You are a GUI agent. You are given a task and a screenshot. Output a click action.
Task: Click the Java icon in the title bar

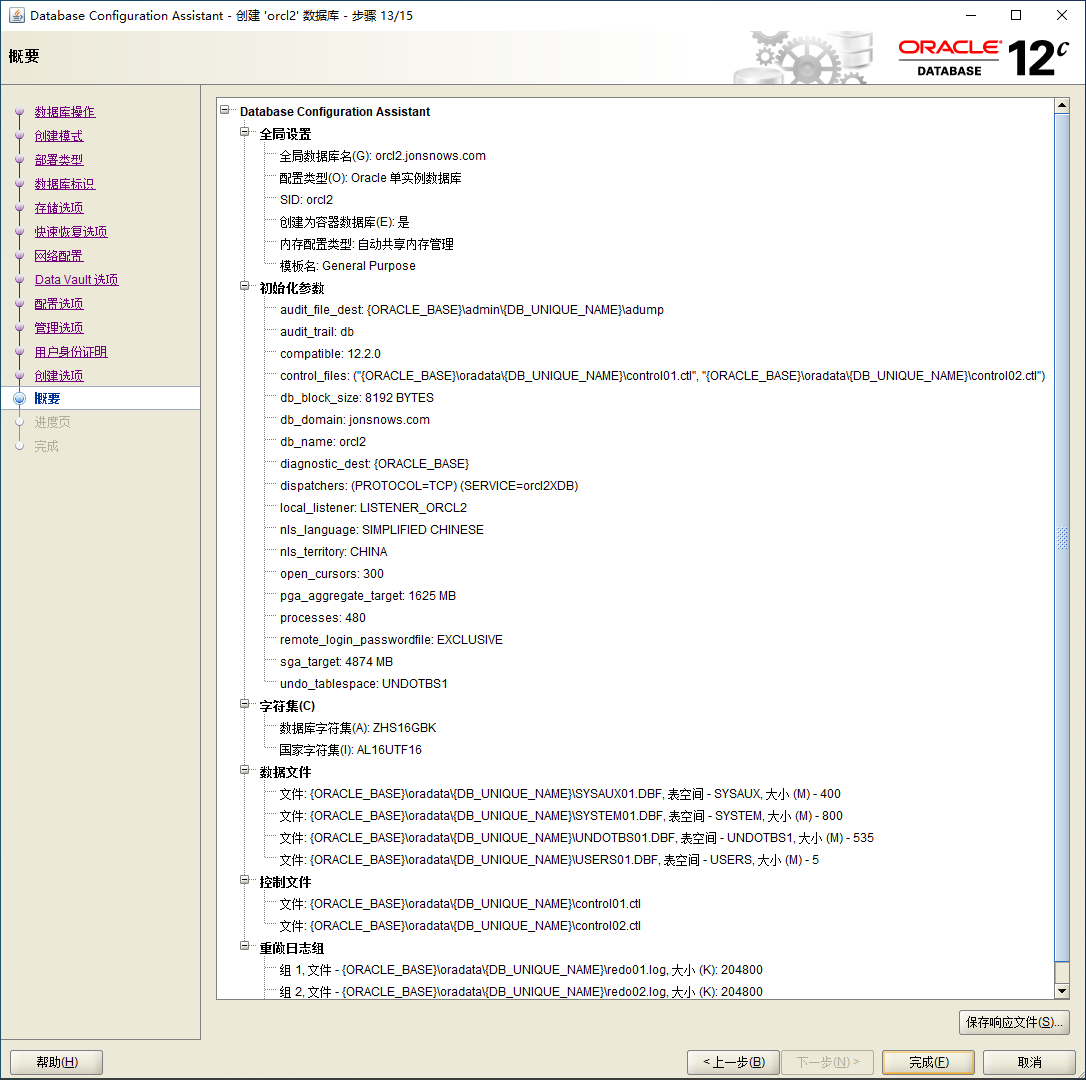[16, 15]
